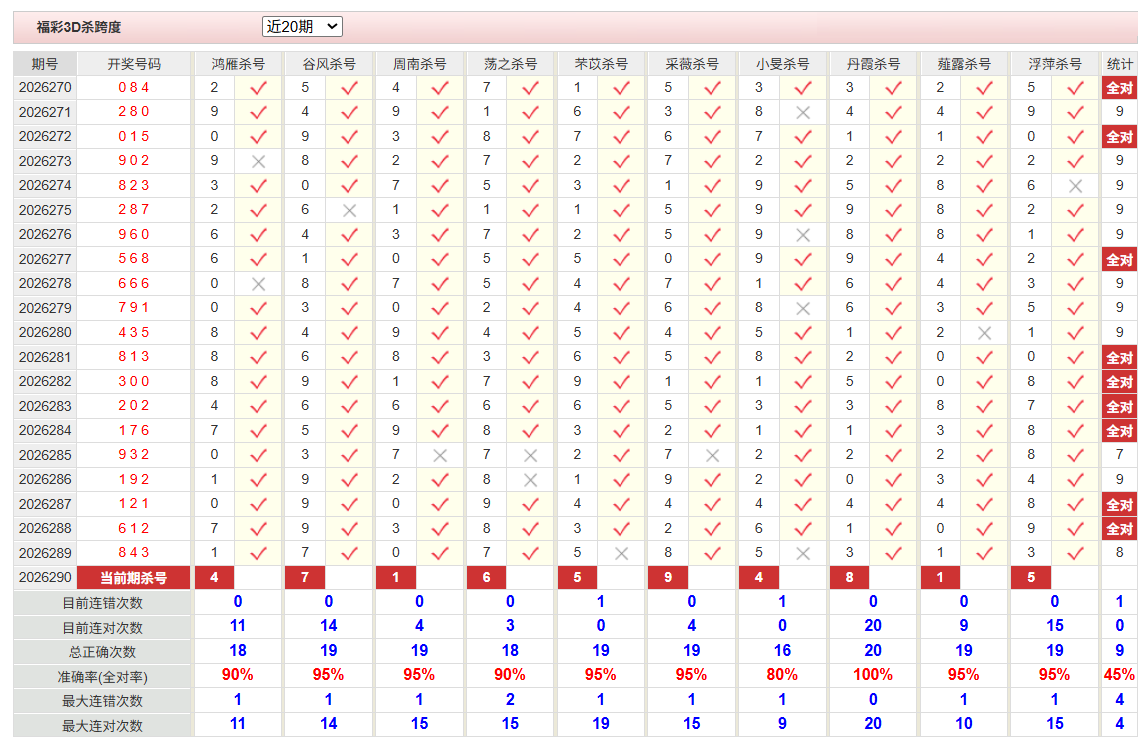Viewport: 1145px width, 750px height.
Task: Click the 总正确次数 row label
Action: click(x=102, y=652)
